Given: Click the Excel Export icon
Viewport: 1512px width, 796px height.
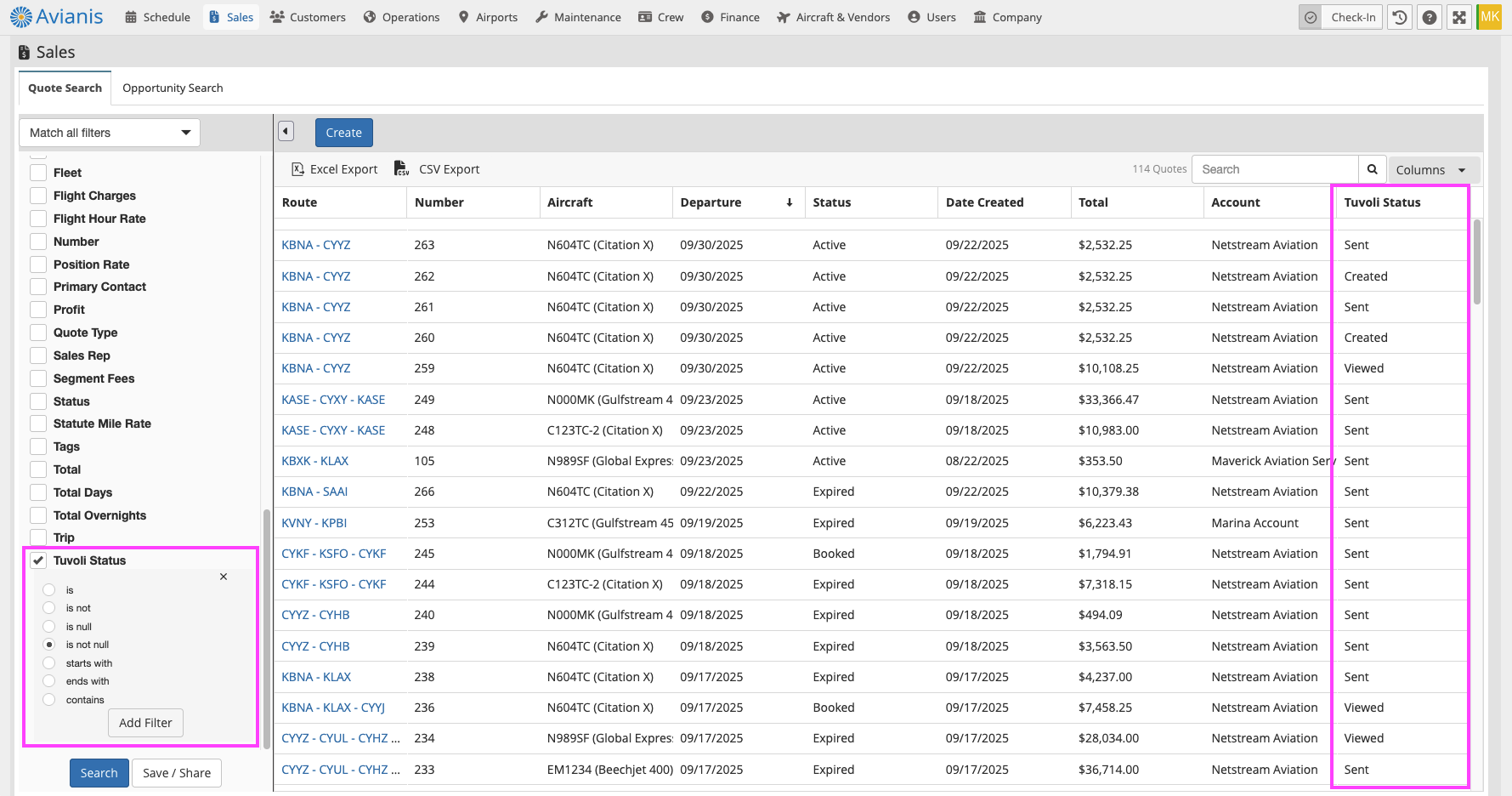Looking at the screenshot, I should tap(297, 169).
